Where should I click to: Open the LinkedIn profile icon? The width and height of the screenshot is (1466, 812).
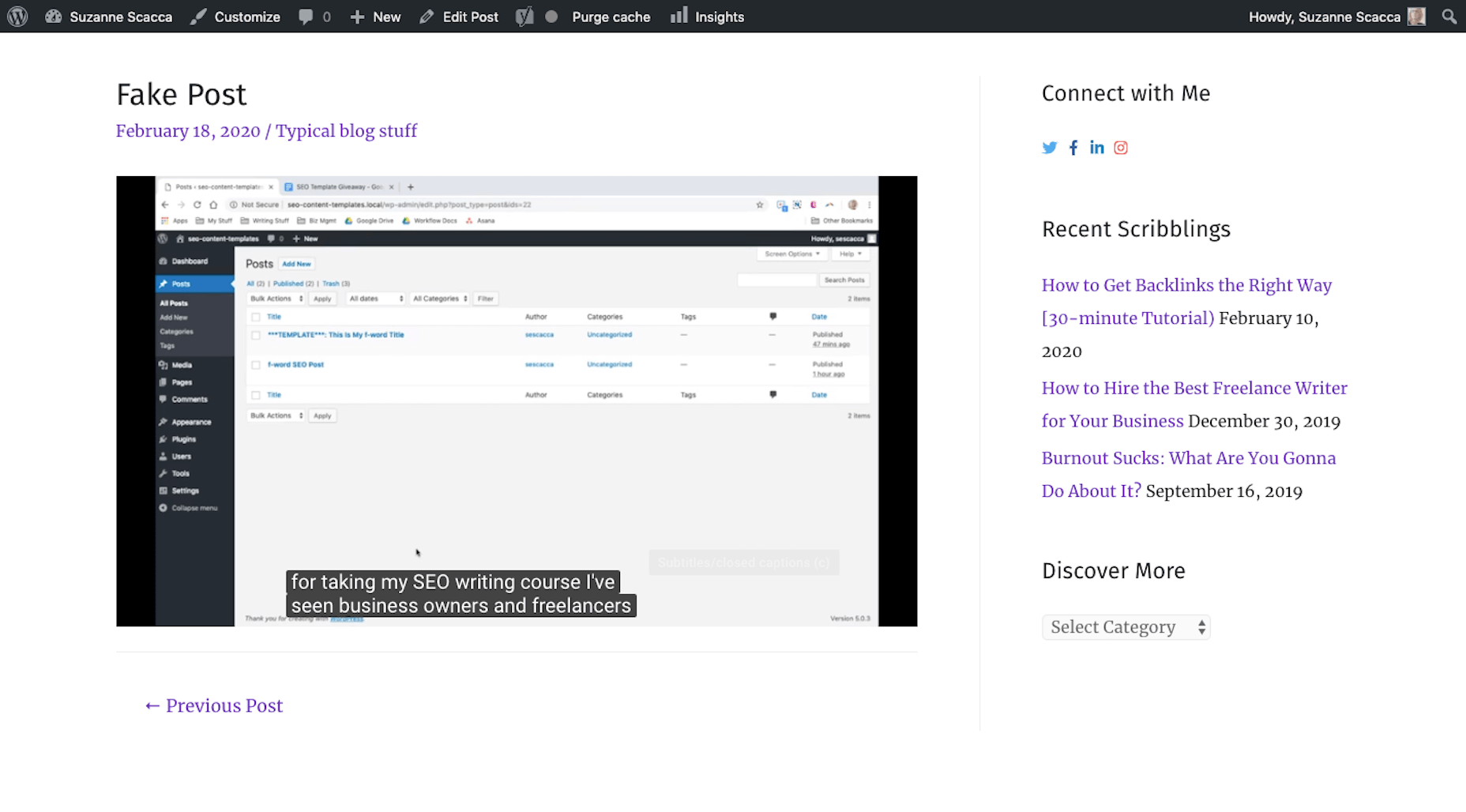(1097, 148)
